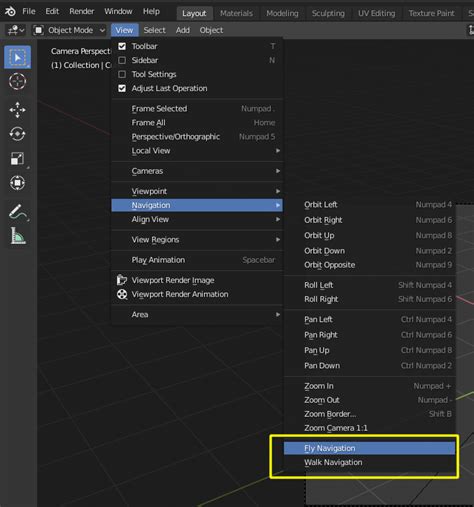Choose Zoom Out
This screenshot has height=507, width=474.
(x=370, y=400)
